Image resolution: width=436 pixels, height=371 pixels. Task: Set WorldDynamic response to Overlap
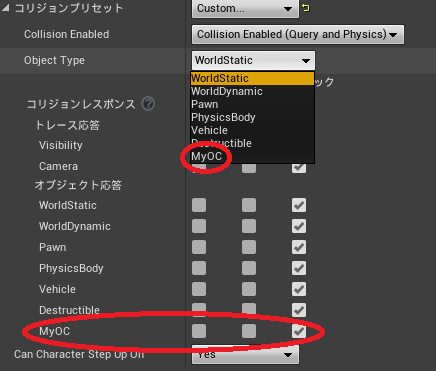click(x=249, y=226)
